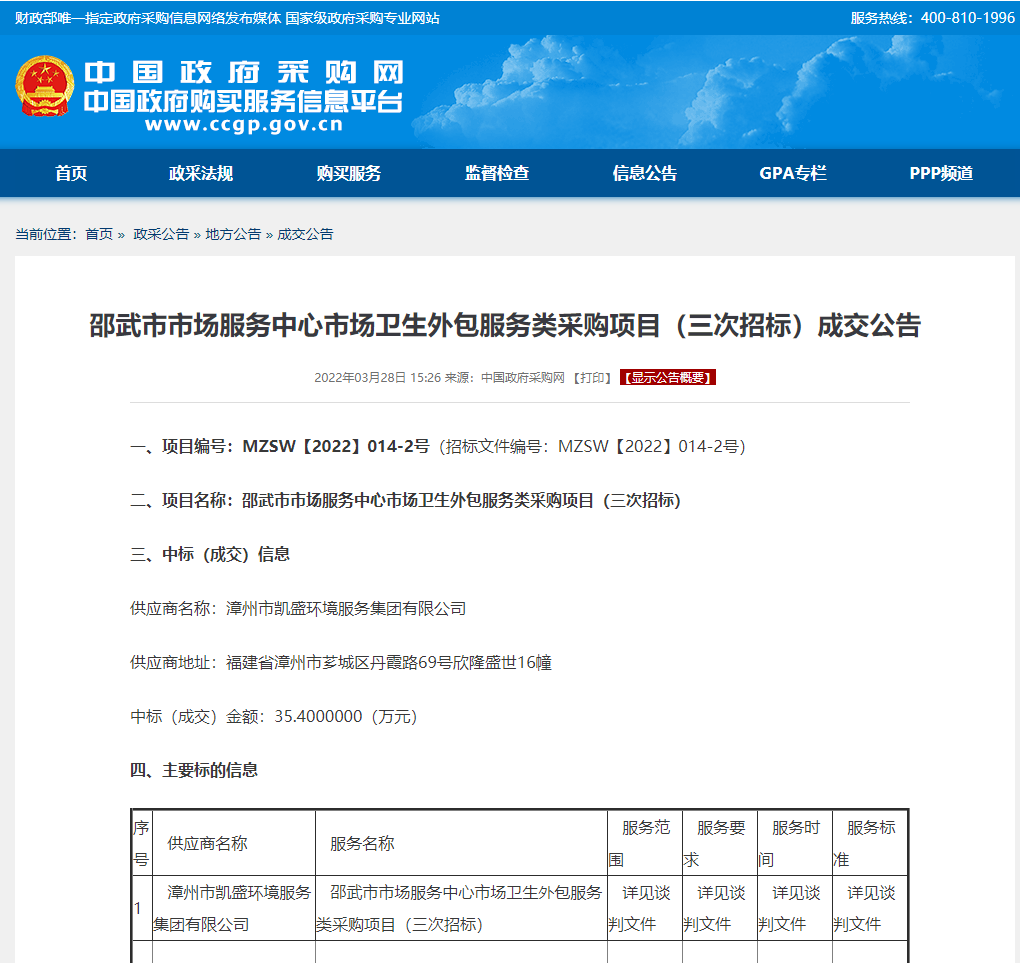The image size is (1020, 963).
Task: Click the national emblem logo icon
Action: point(44,86)
